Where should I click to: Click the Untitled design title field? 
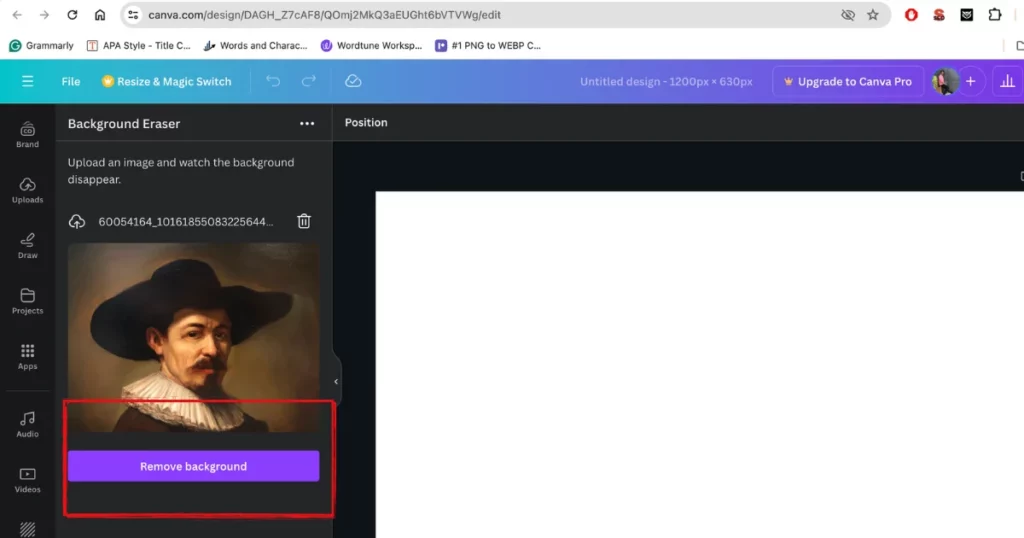[x=666, y=82]
